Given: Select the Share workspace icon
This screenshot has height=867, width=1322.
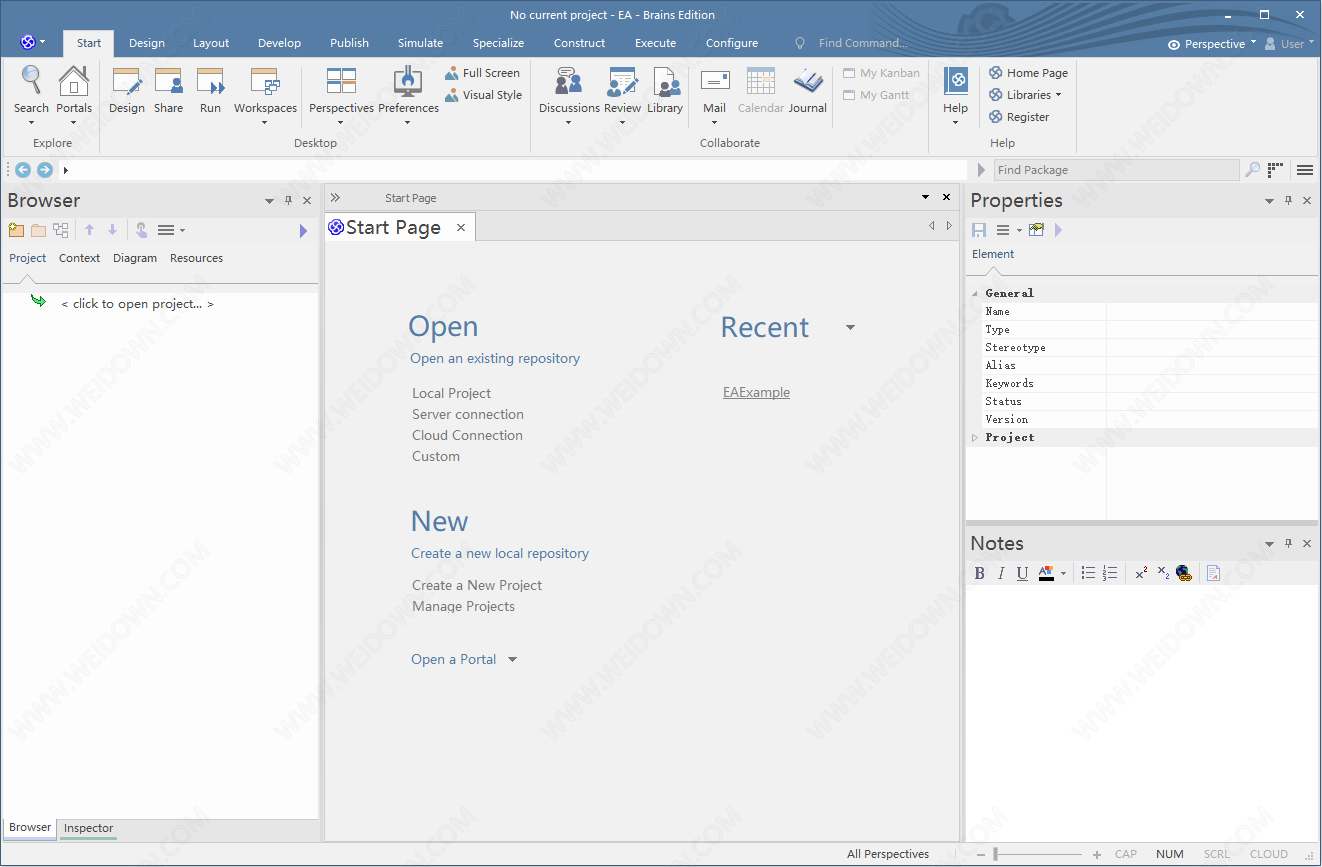Looking at the screenshot, I should pos(168,82).
